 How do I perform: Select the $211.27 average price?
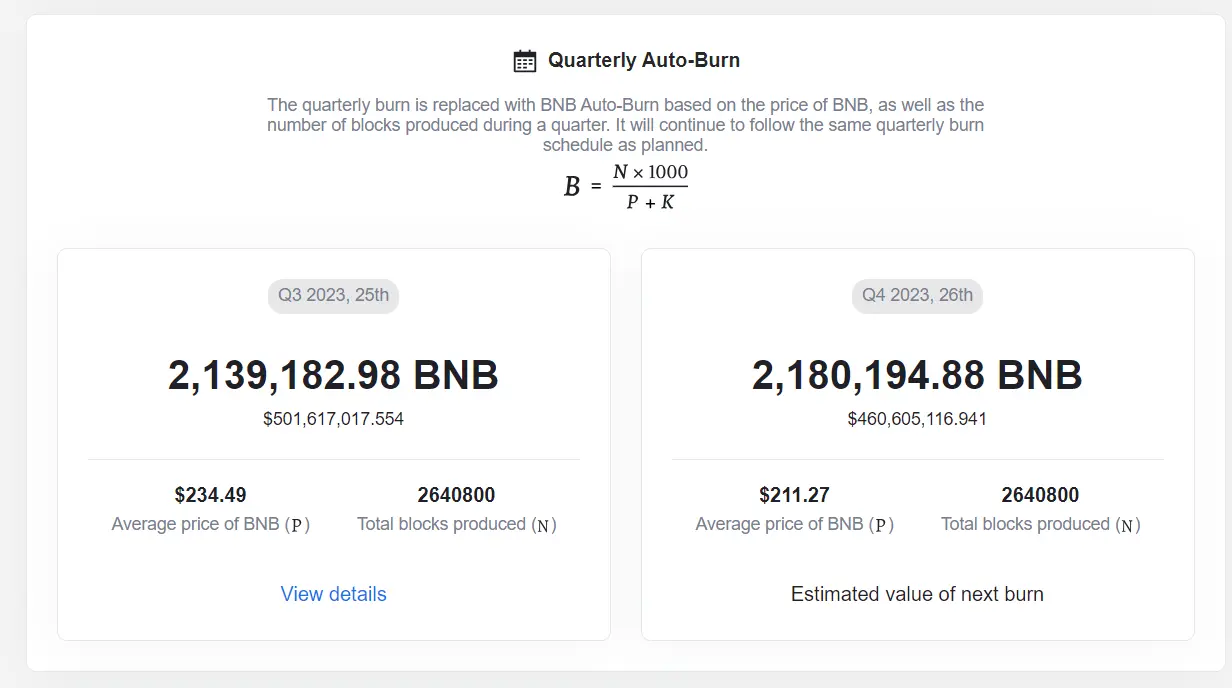[x=794, y=495]
